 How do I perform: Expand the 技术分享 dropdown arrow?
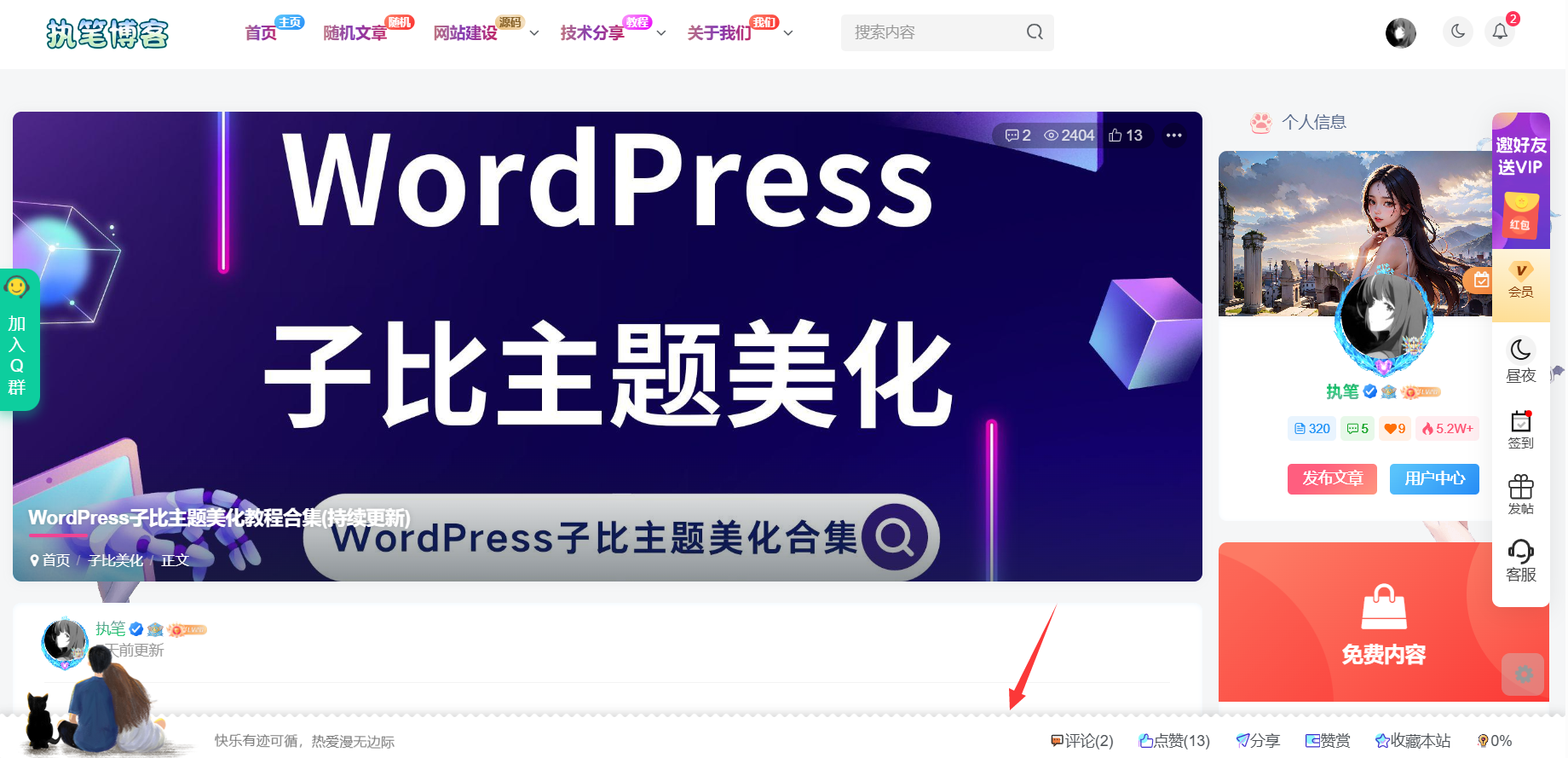coord(661,33)
